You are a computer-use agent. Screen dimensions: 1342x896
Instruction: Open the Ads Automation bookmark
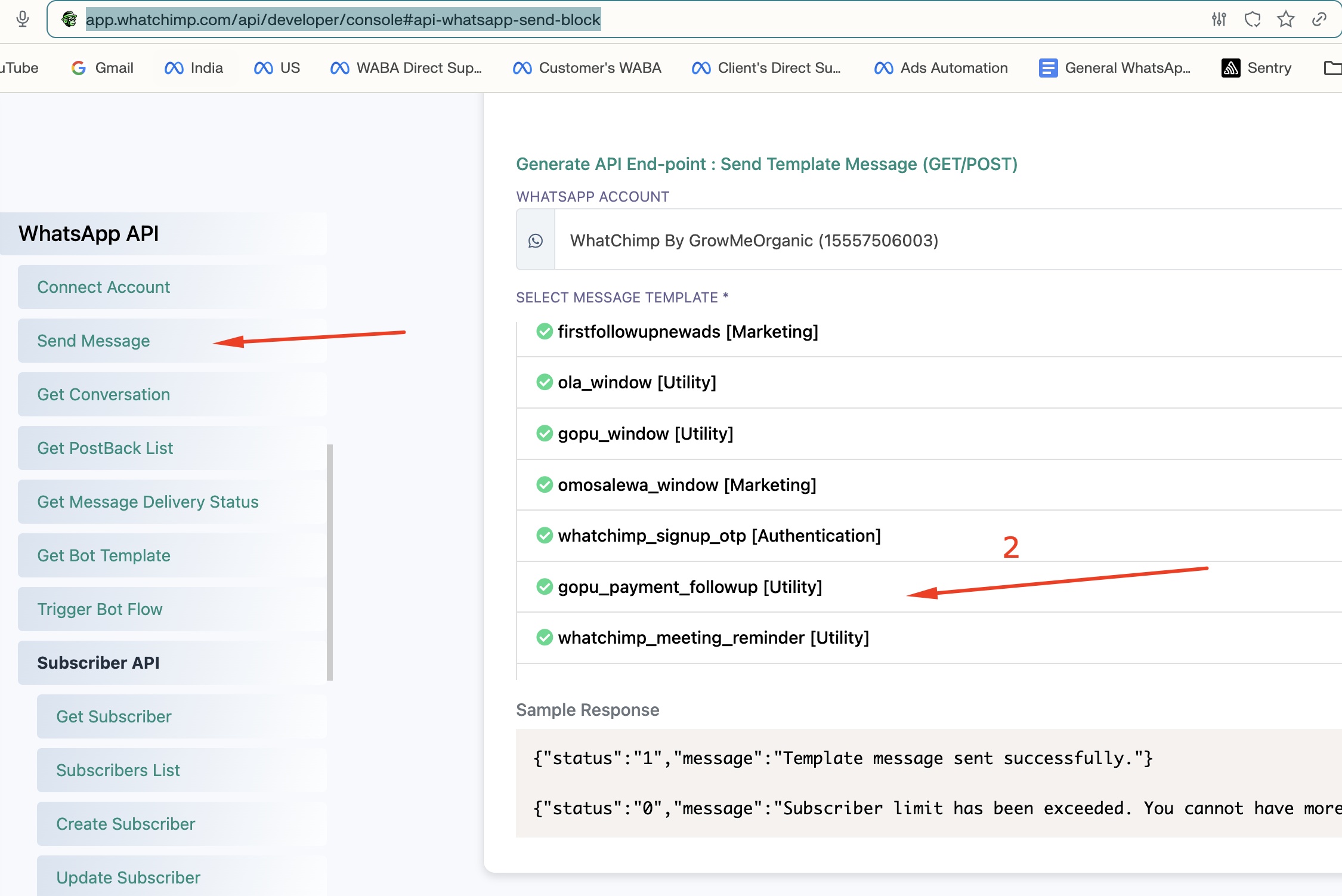coord(941,68)
